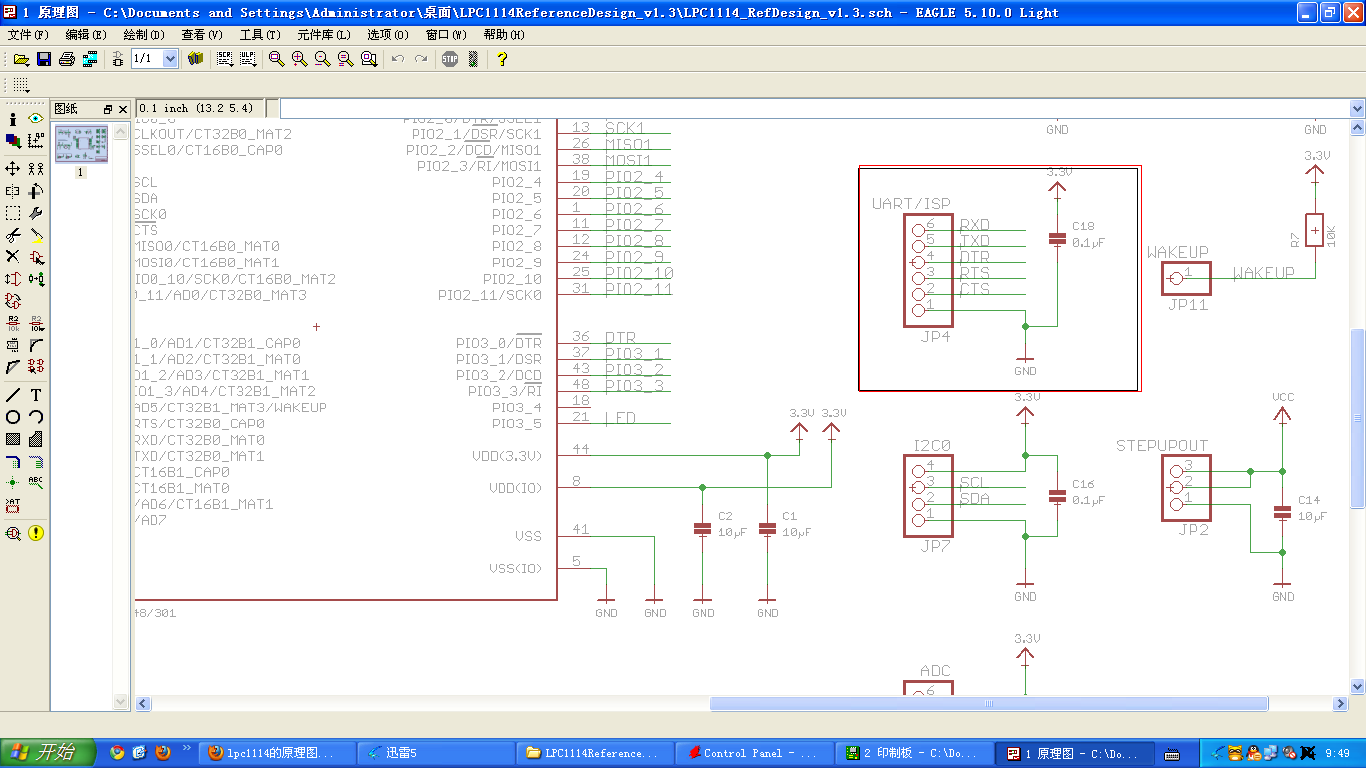Print the schematic sheet
The width and height of the screenshot is (1366, 768).
(x=67, y=59)
